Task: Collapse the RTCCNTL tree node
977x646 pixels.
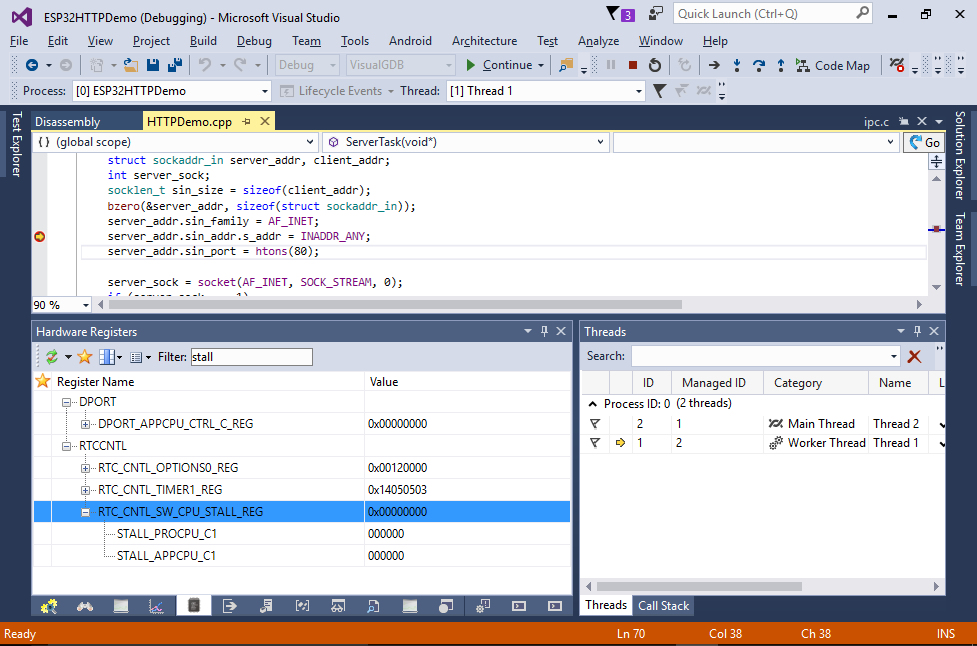Action: click(x=66, y=446)
